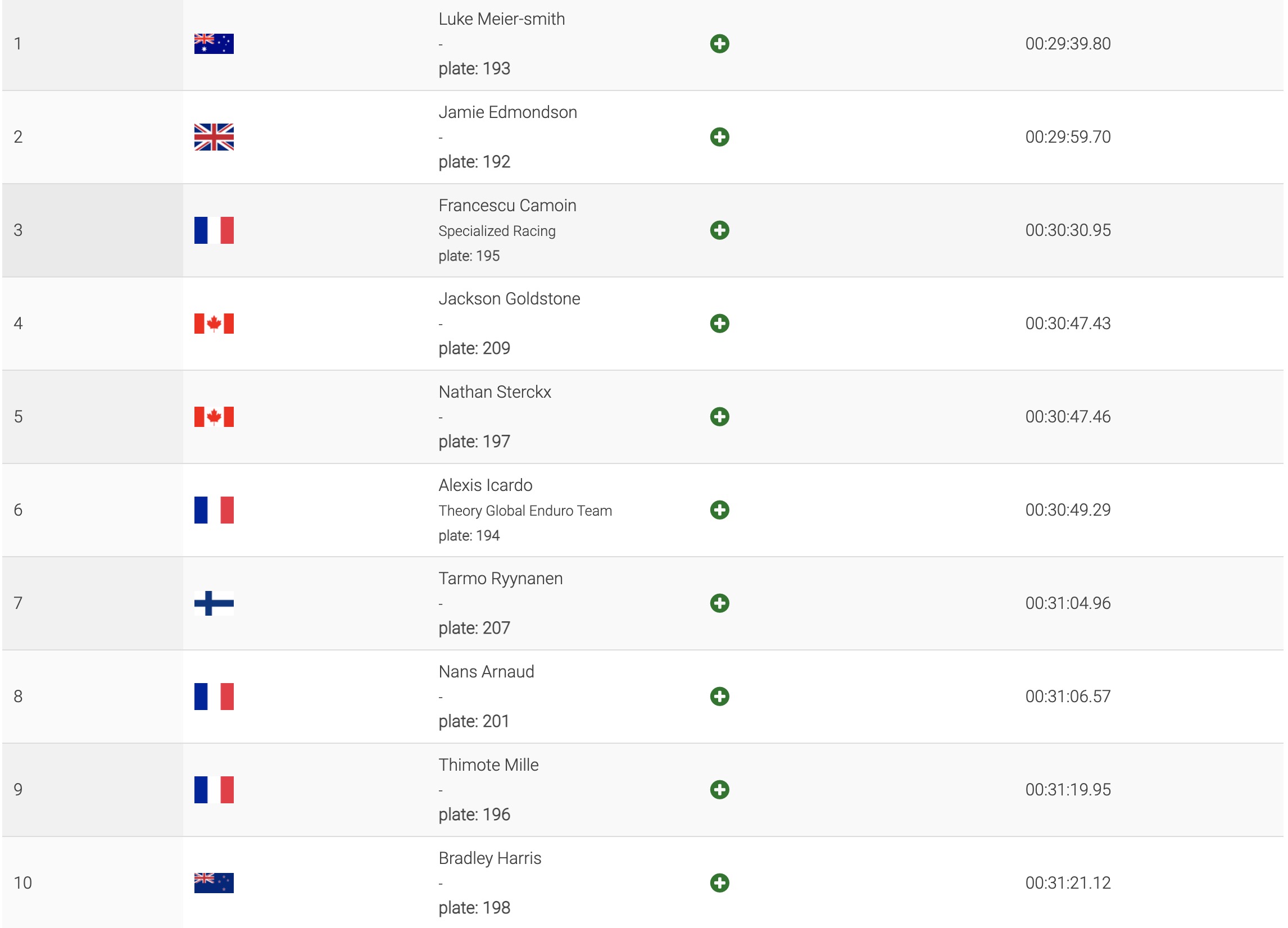Click green plus beside Francescu Camoin
Screen dimensions: 1288x928
tap(719, 230)
